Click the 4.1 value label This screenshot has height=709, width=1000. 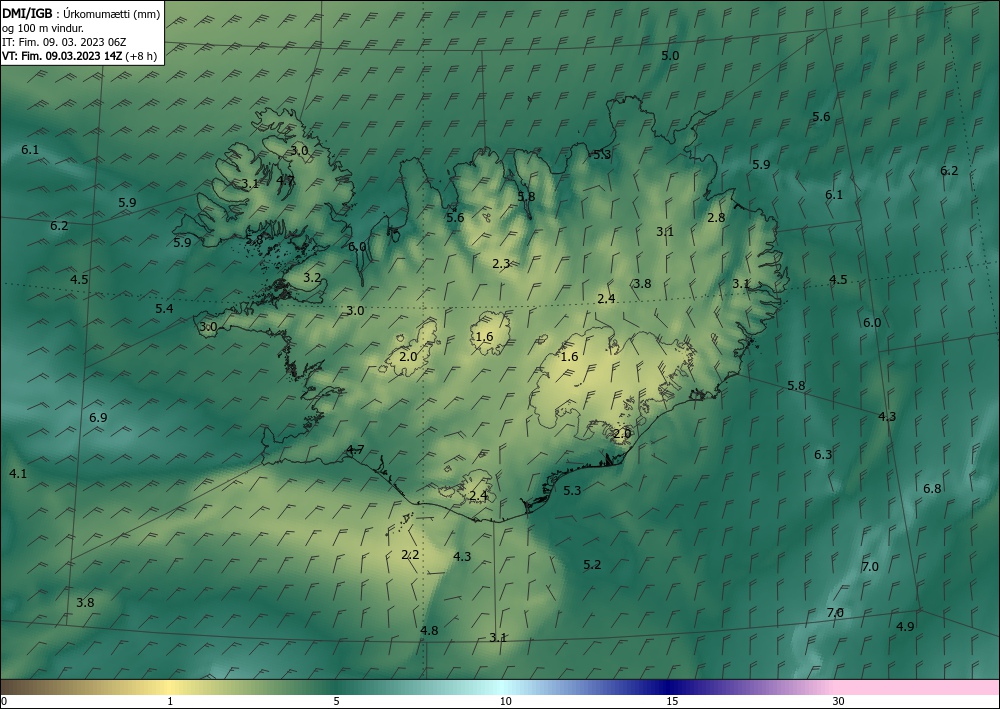(18, 474)
